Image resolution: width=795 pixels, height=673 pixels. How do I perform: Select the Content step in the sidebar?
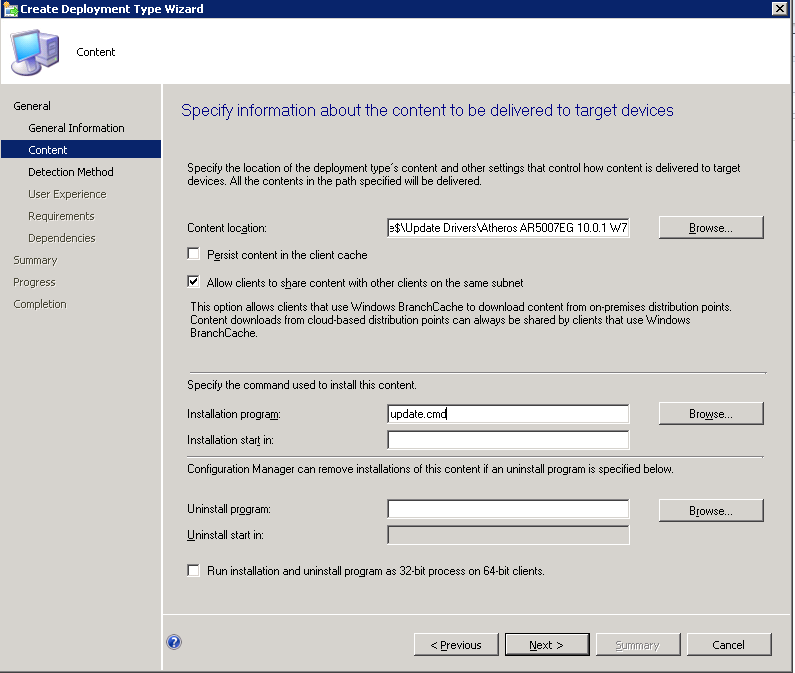coord(48,150)
